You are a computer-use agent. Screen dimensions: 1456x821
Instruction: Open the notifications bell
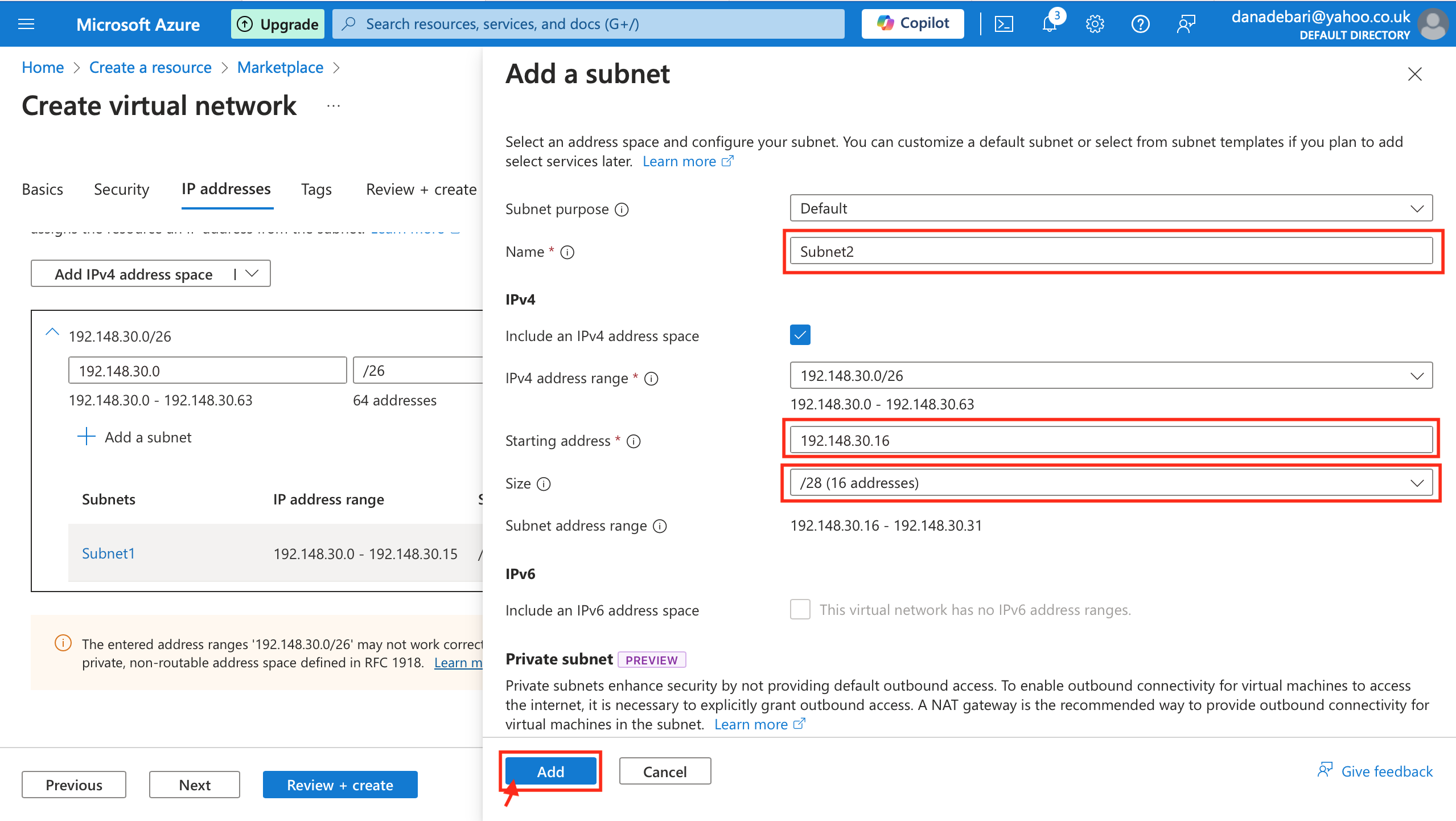1050,24
